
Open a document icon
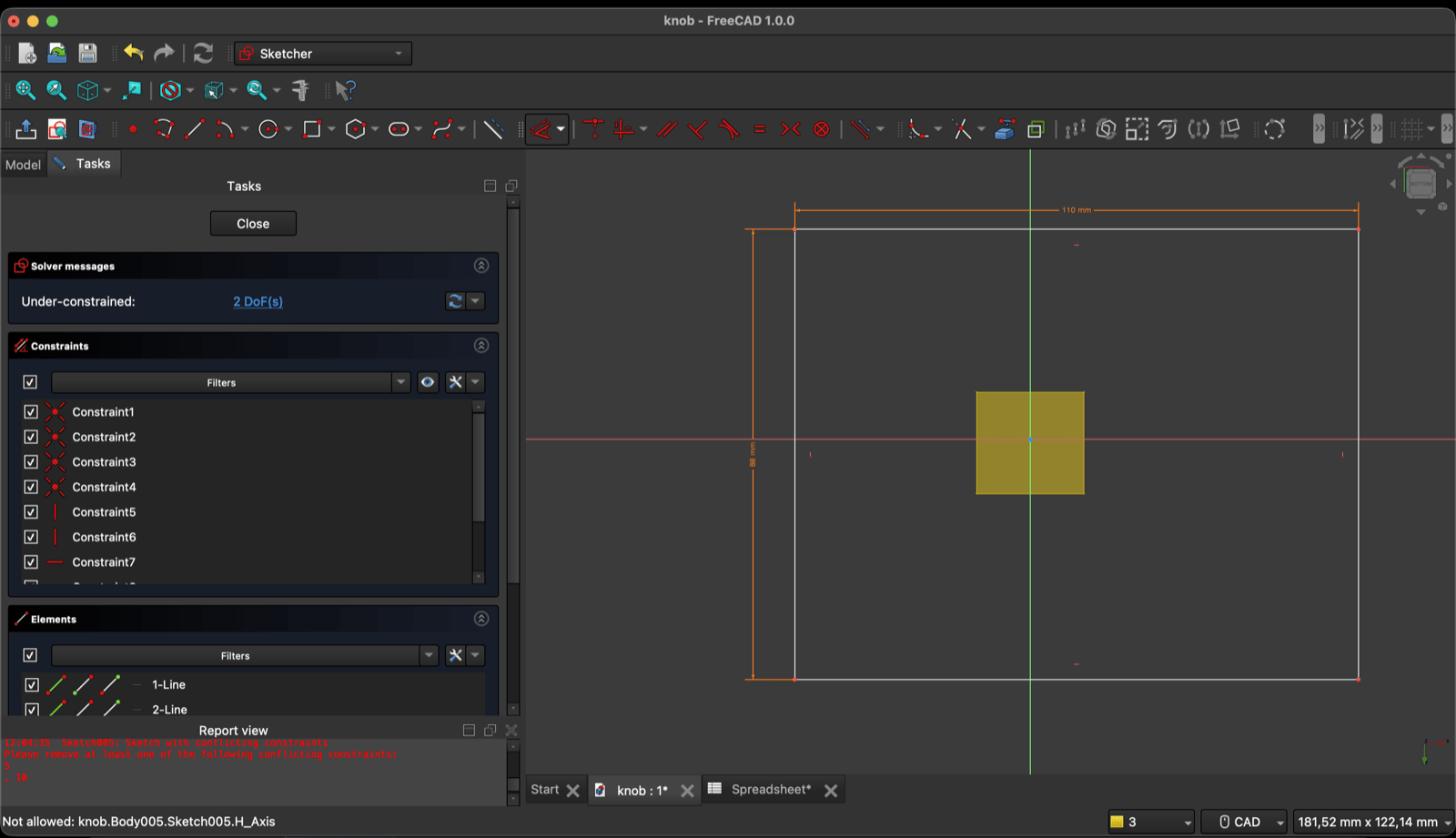(57, 54)
